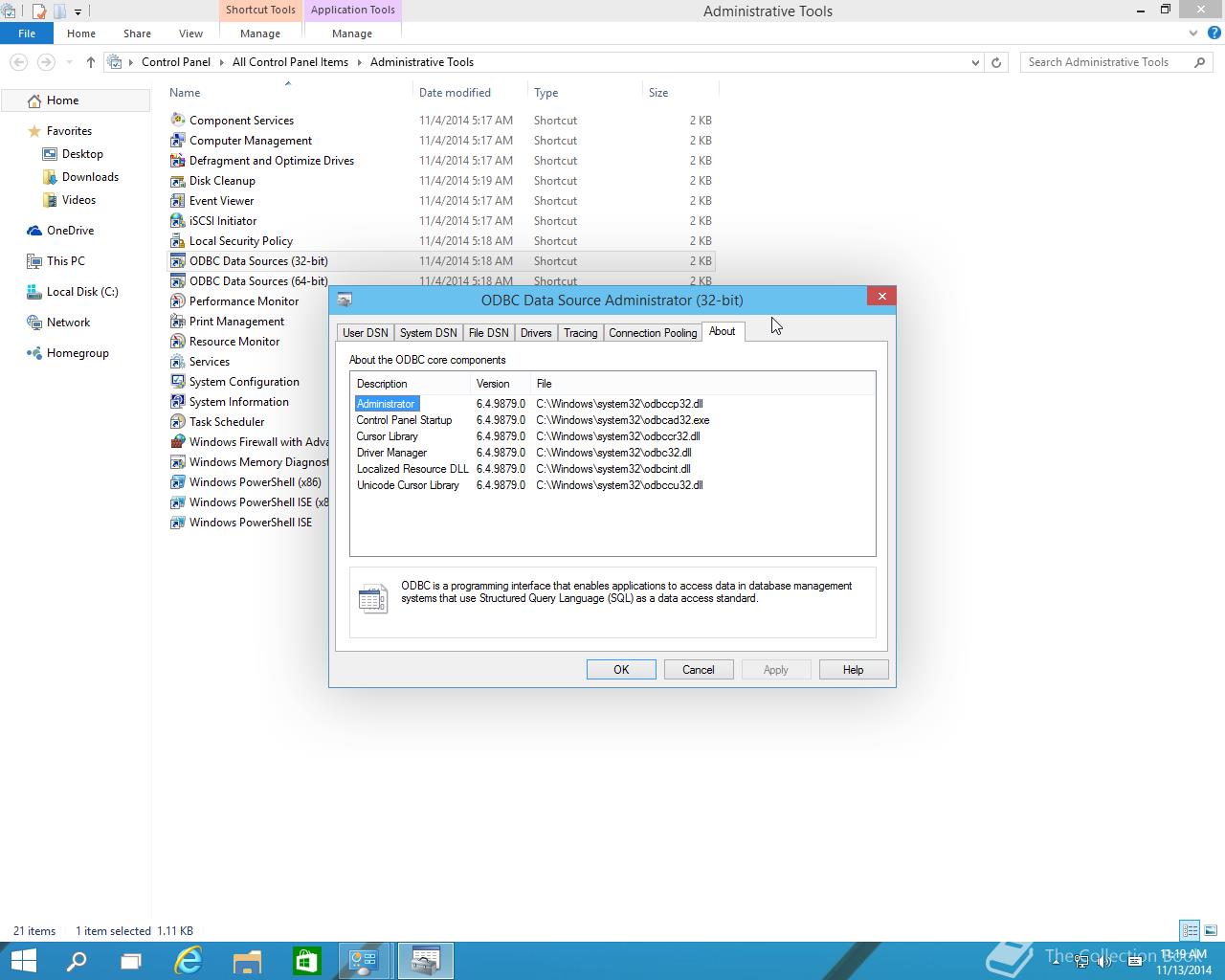Viewport: 1225px width, 980px height.
Task: Click the iSCSI Initiator shortcut icon
Action: tap(177, 220)
